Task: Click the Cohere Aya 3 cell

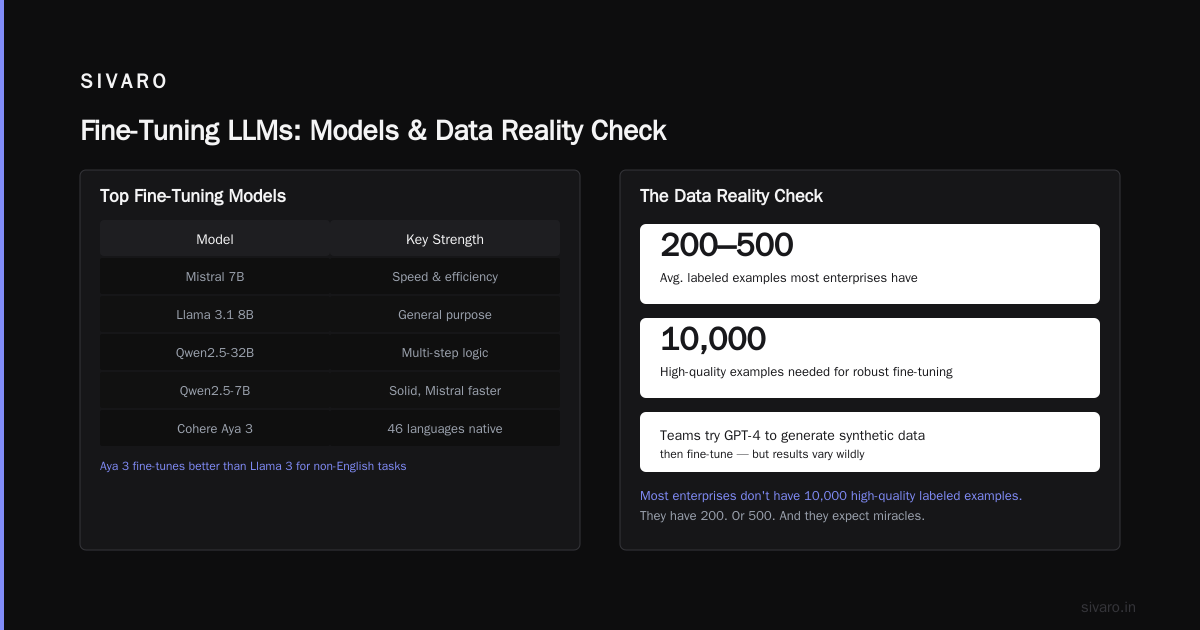Action: pos(215,429)
